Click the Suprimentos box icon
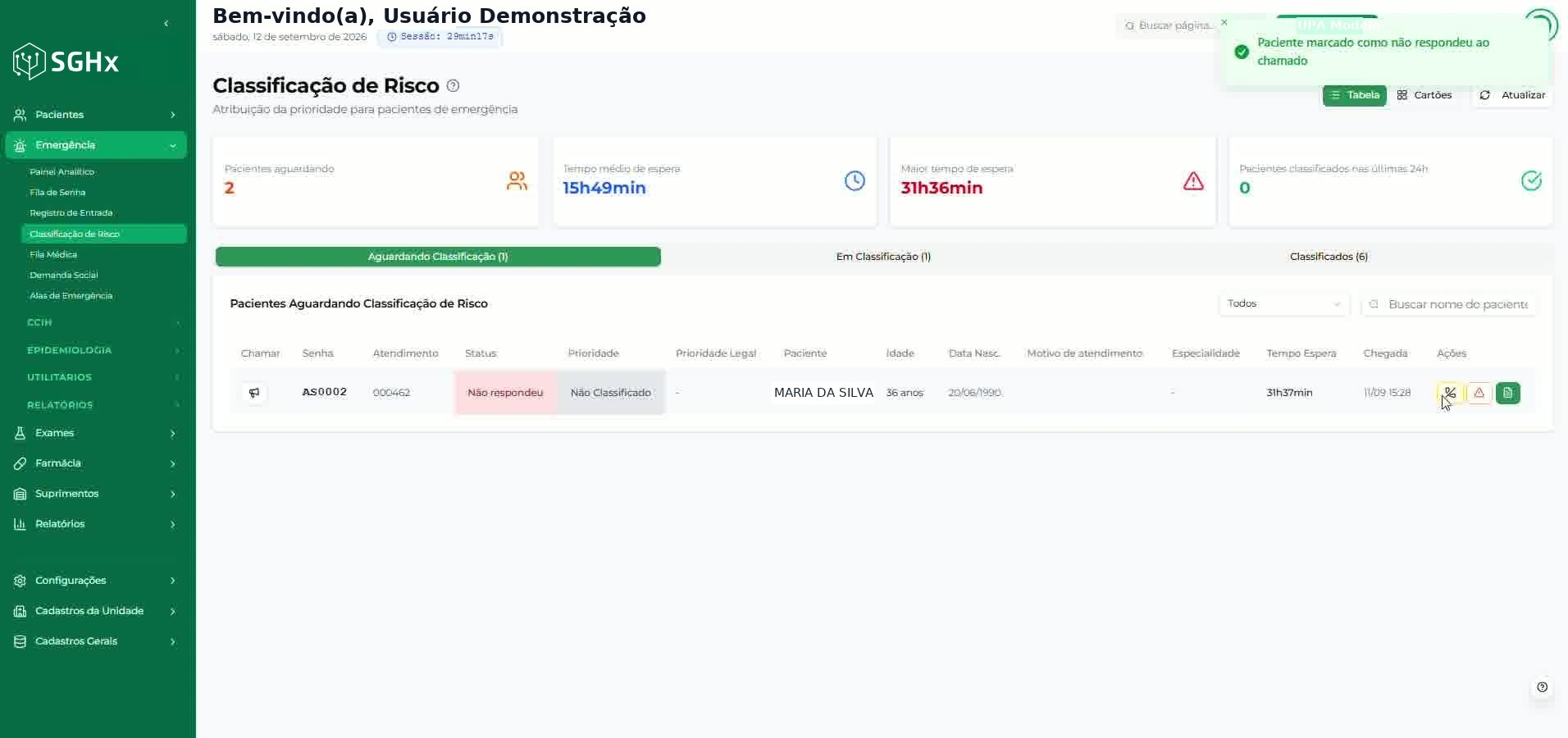Screen dimensions: 1568x738 [x=21, y=494]
